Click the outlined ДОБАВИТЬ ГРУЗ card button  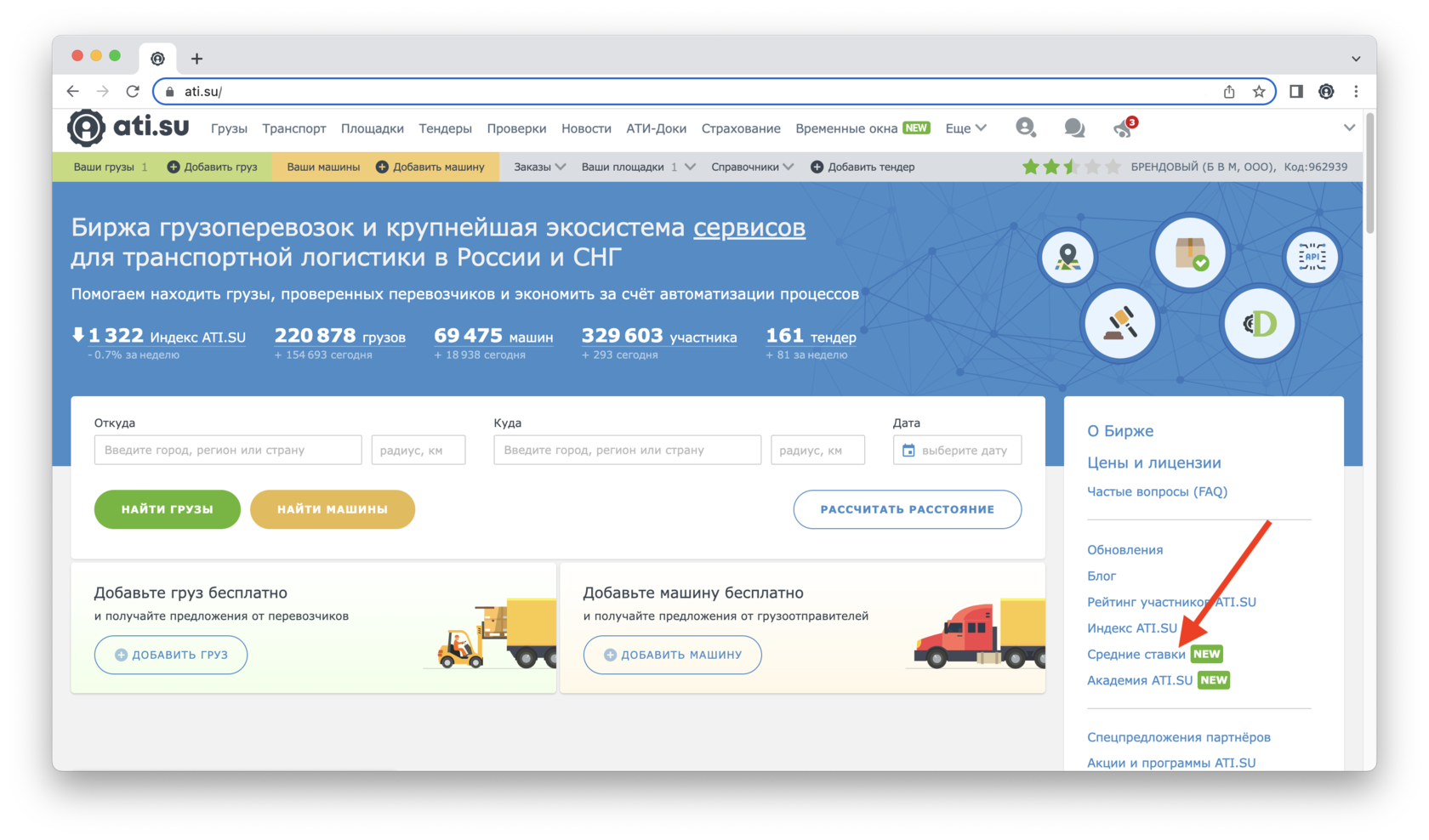click(x=171, y=655)
